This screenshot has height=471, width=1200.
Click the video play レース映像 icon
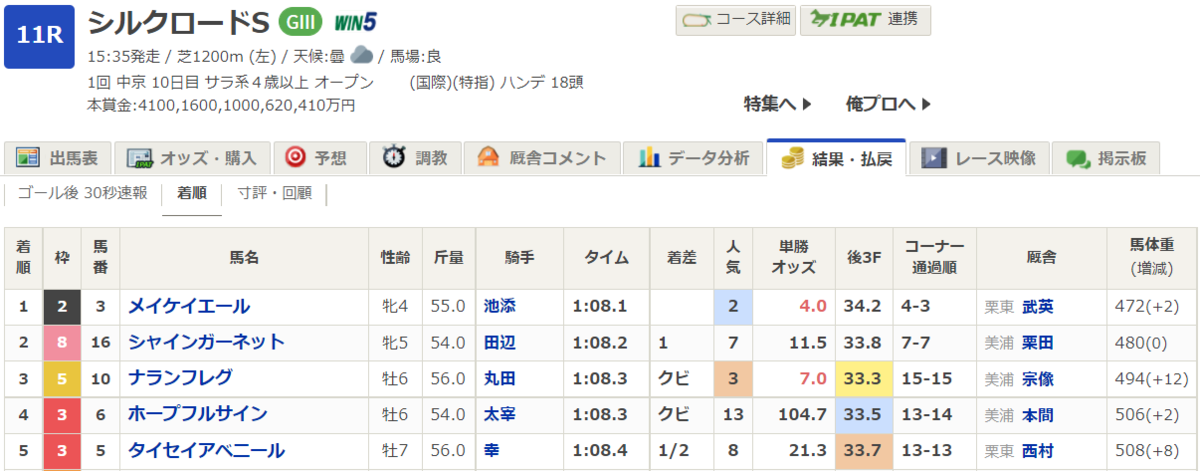point(934,158)
